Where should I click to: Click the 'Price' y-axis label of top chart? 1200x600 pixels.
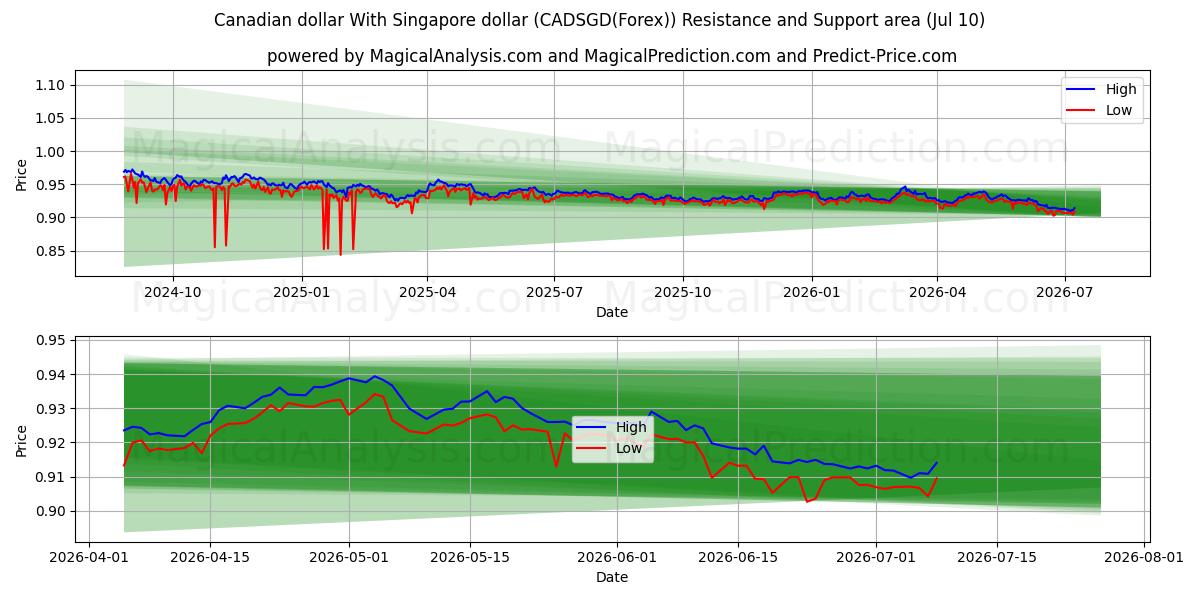click(22, 174)
